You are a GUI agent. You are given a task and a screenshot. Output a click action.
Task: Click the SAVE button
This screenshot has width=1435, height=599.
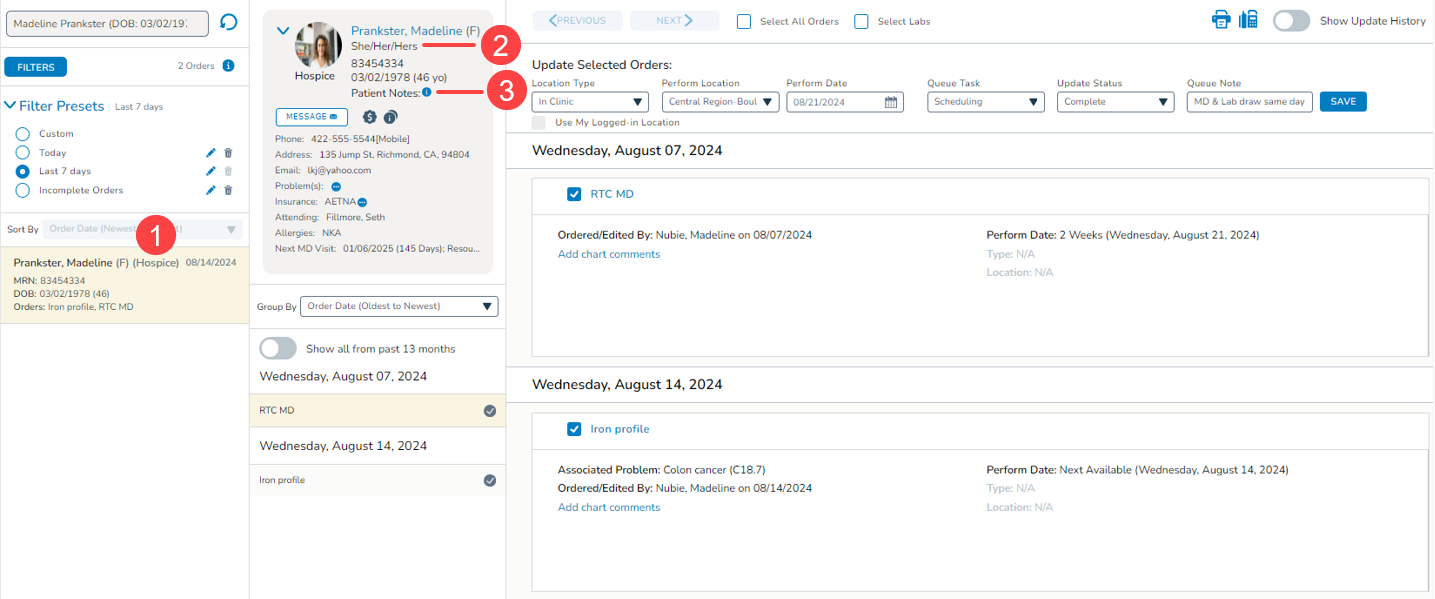click(x=1342, y=102)
